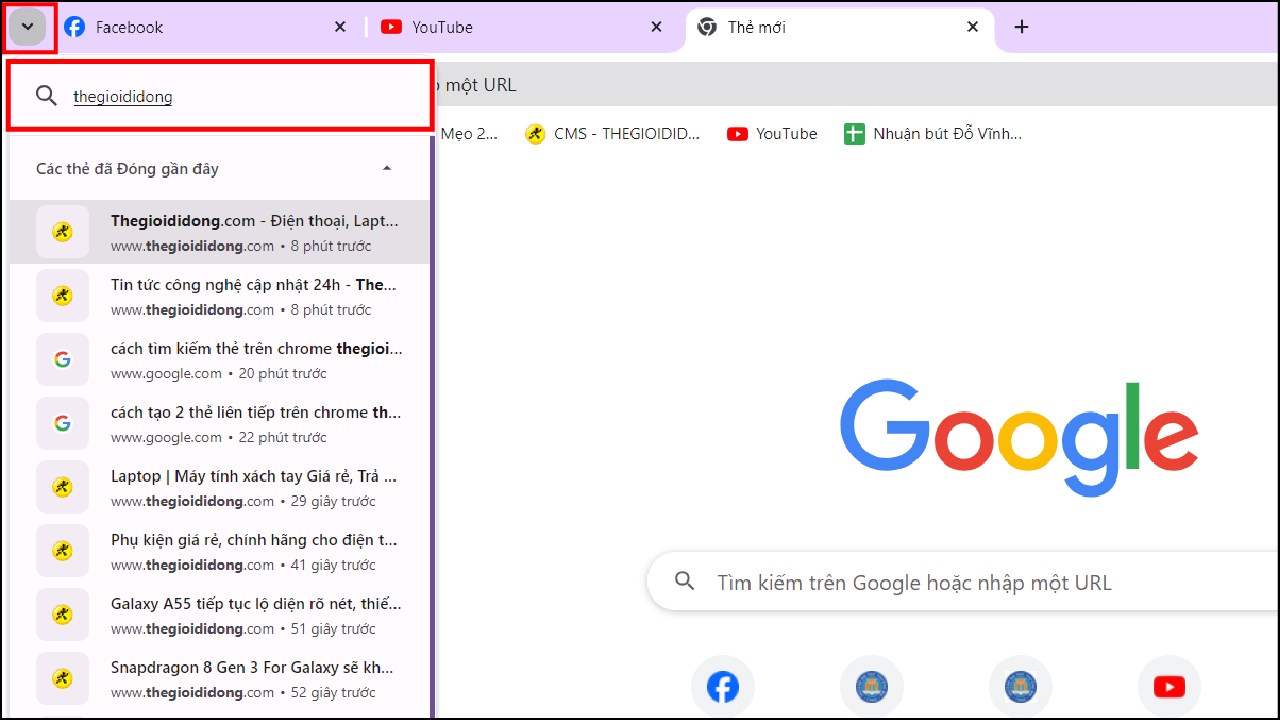
Task: Open the Nhuận bút Đỗ Vĩnh... bookmark
Action: [x=933, y=134]
